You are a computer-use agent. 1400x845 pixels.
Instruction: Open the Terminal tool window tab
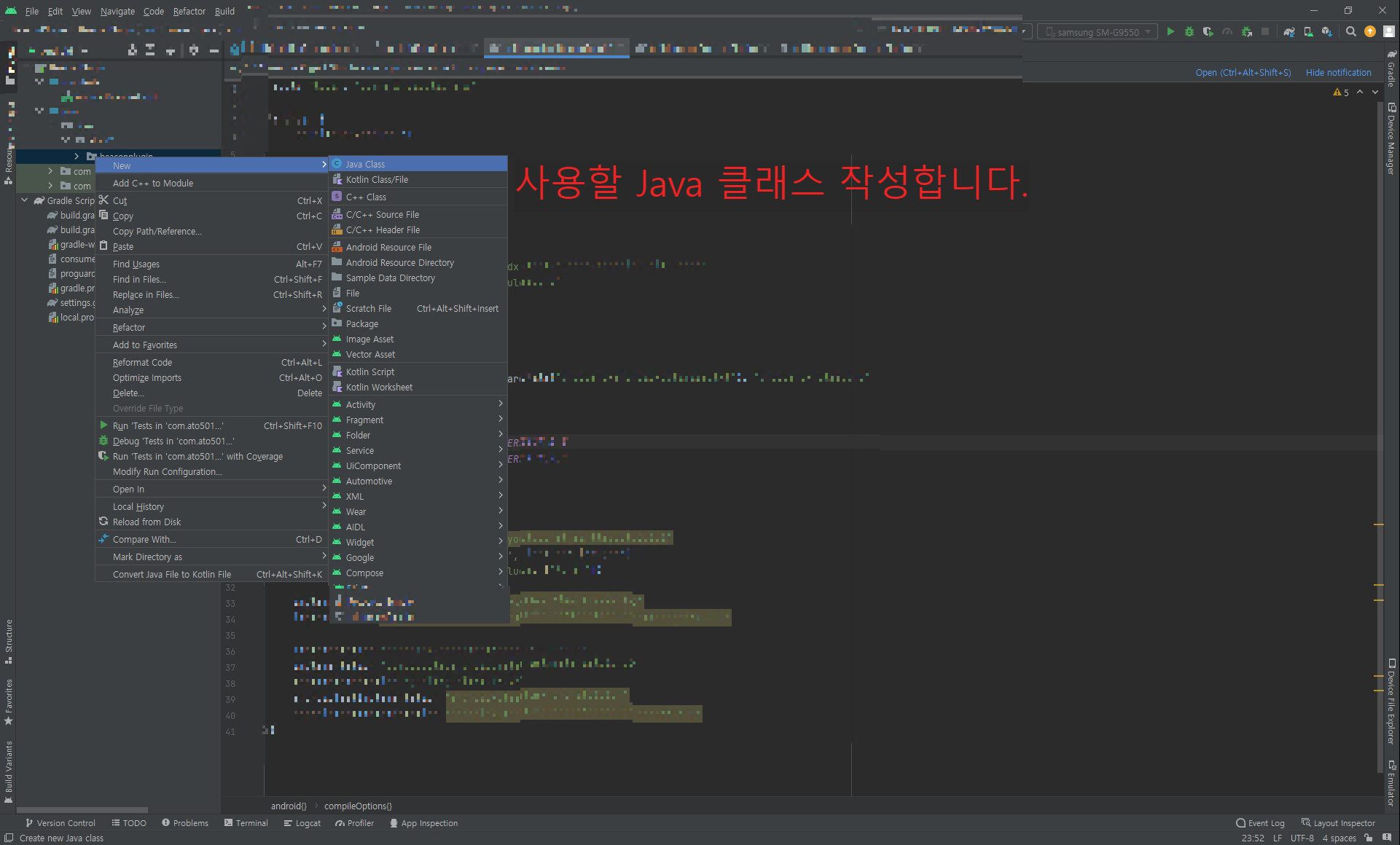(x=246, y=823)
